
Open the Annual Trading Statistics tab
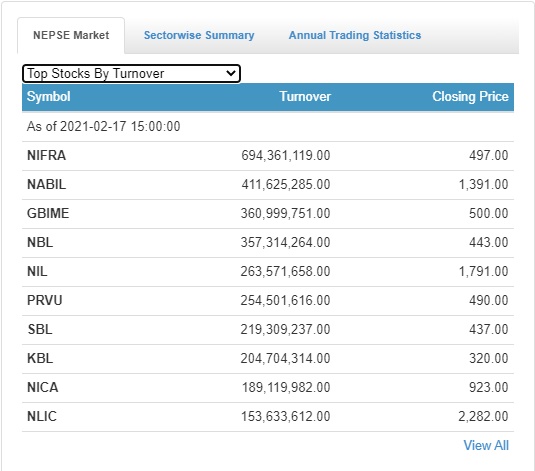(x=355, y=35)
